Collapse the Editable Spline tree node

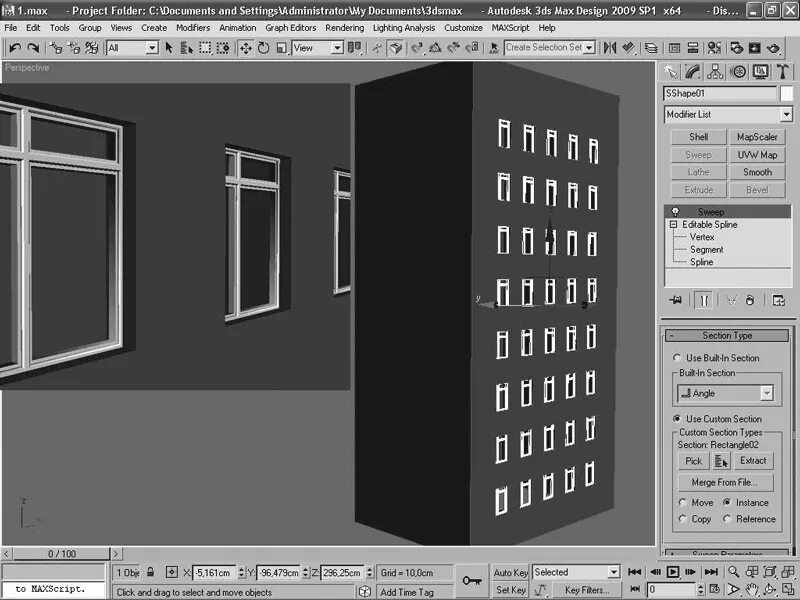coord(673,224)
